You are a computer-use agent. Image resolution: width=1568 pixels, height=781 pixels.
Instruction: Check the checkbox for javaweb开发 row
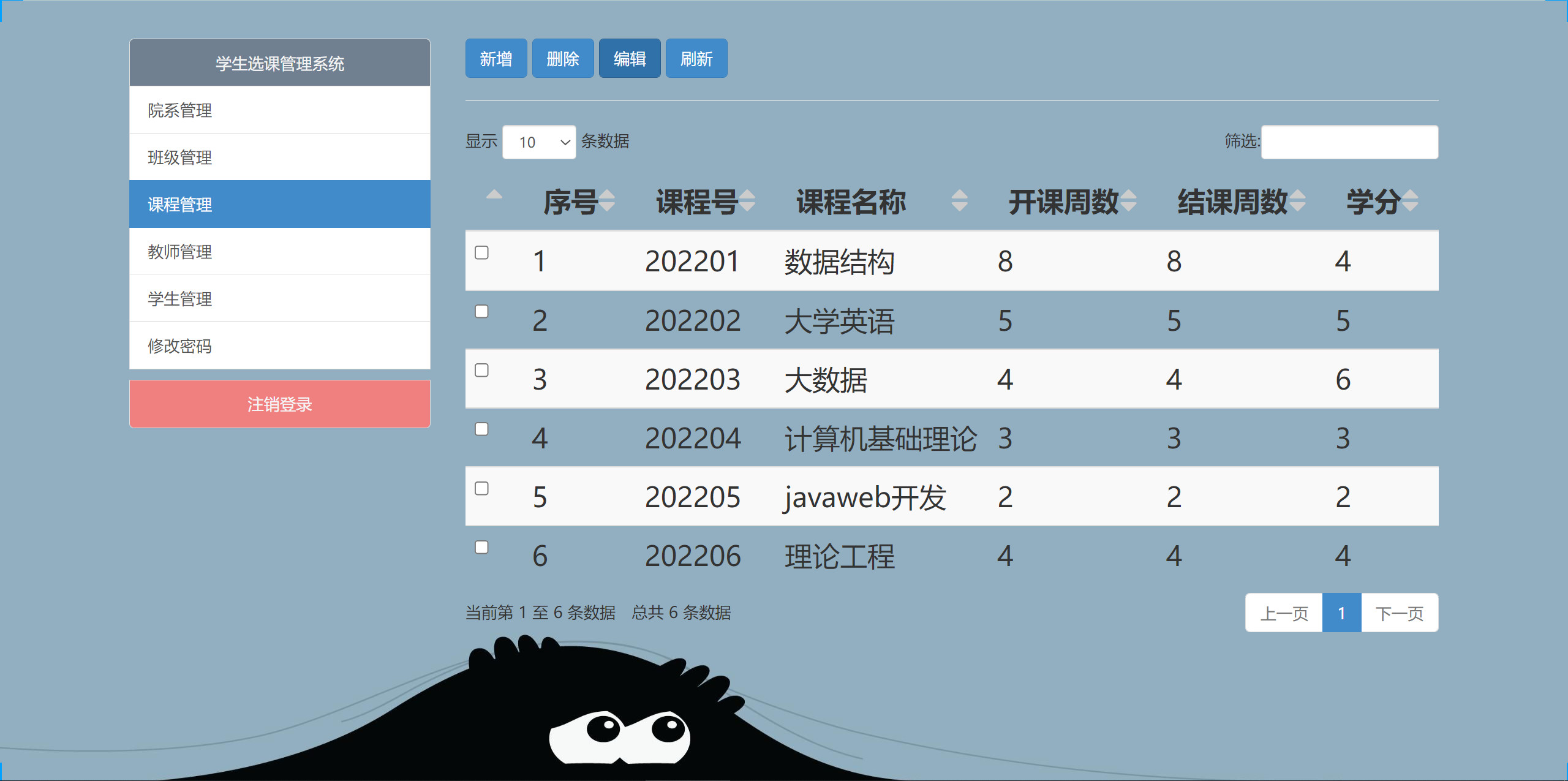(x=481, y=488)
